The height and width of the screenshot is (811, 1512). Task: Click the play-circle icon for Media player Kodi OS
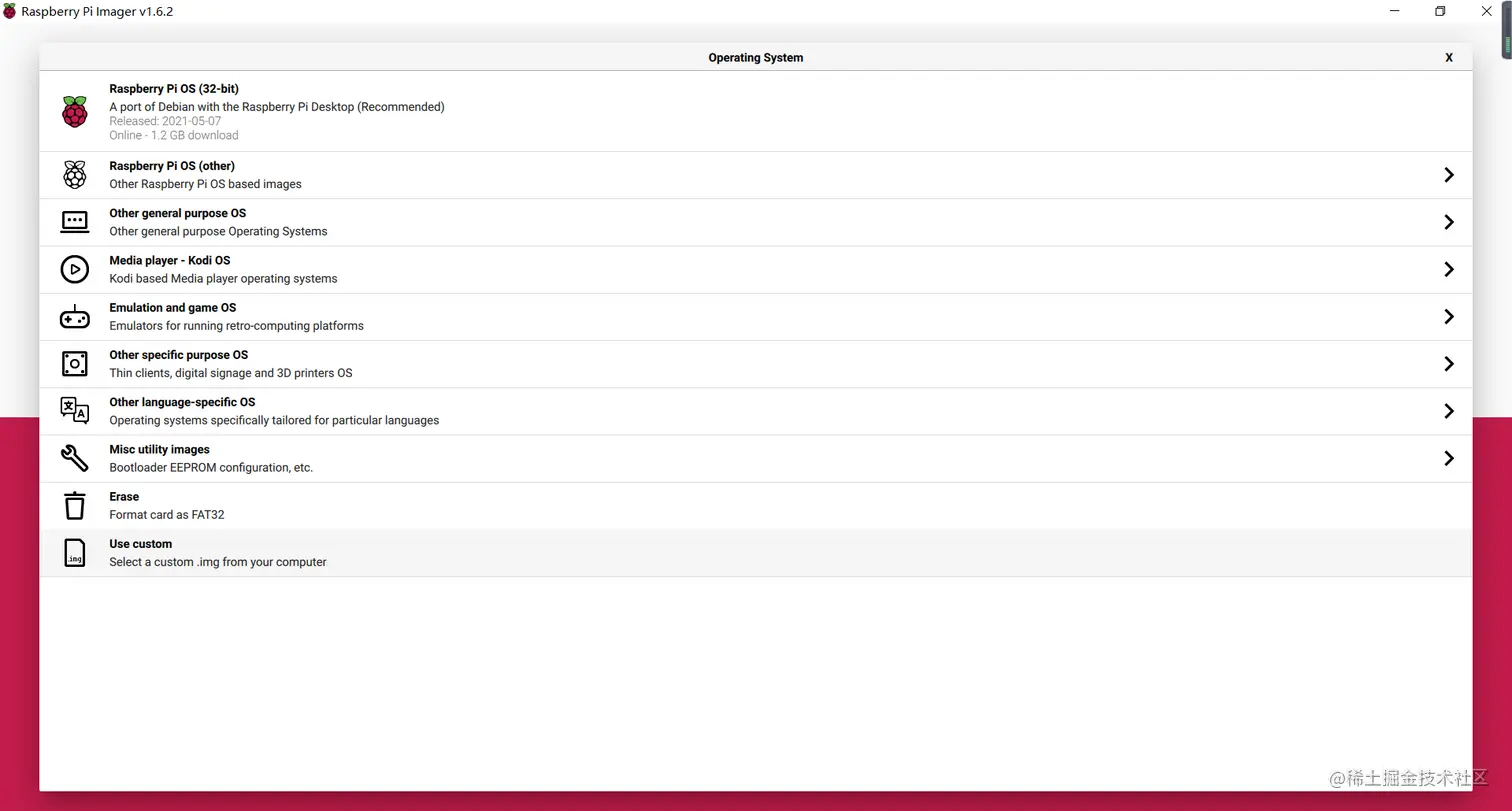(74, 269)
